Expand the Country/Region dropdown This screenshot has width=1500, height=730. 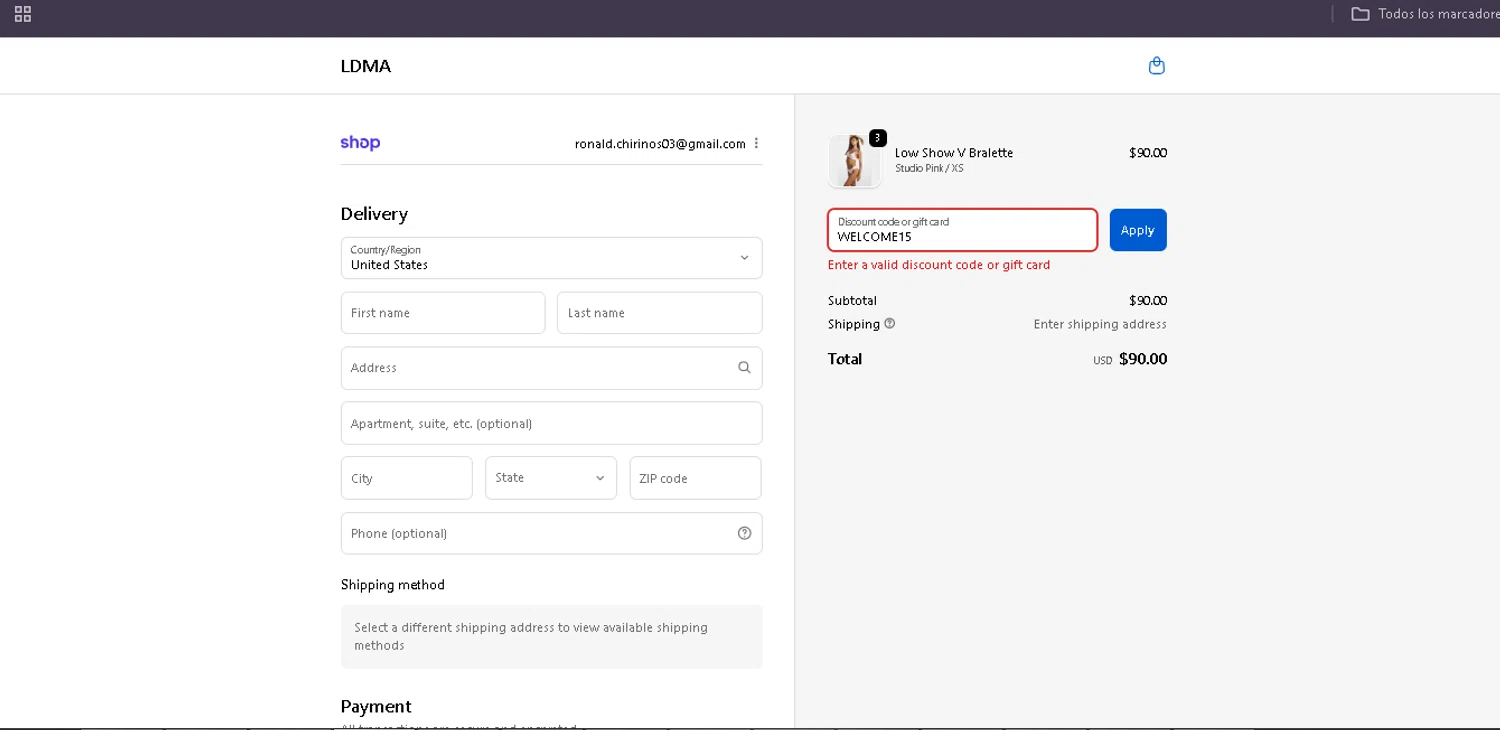[x=551, y=258]
